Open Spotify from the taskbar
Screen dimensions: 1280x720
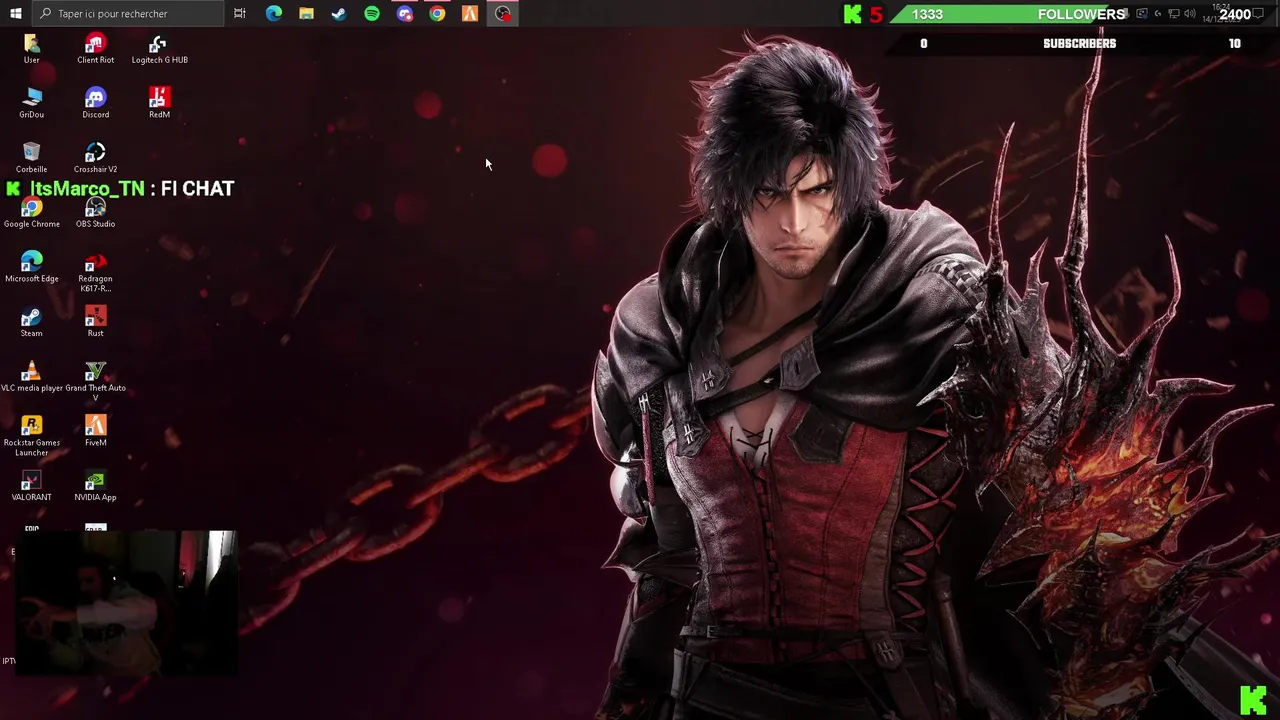tap(372, 13)
